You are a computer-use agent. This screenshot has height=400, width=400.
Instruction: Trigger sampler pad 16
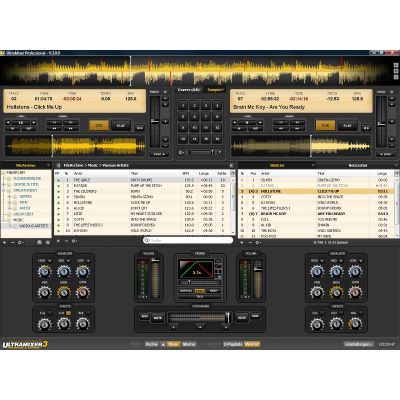[217, 139]
